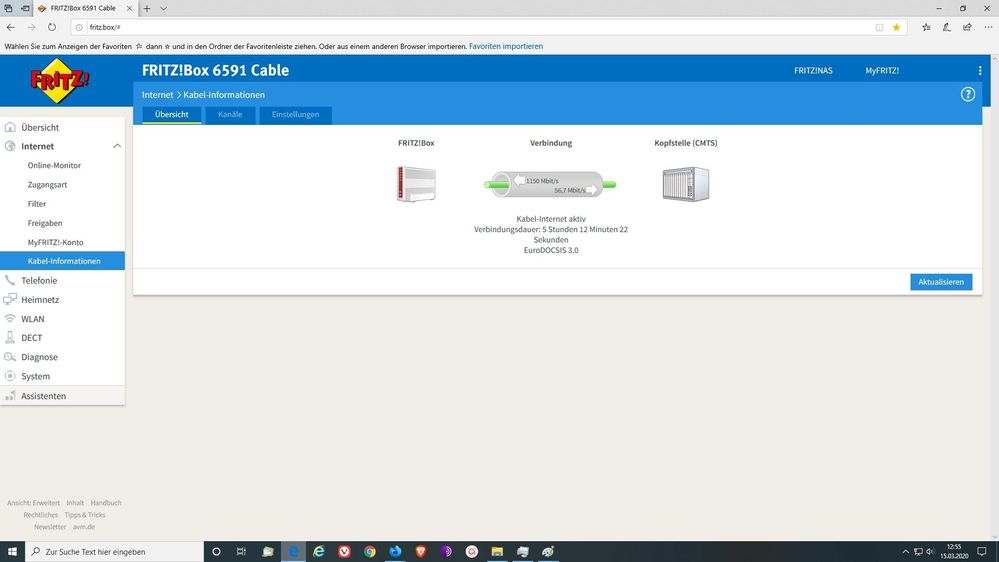999x562 pixels.
Task: Open the help question mark icon
Action: pos(967,94)
